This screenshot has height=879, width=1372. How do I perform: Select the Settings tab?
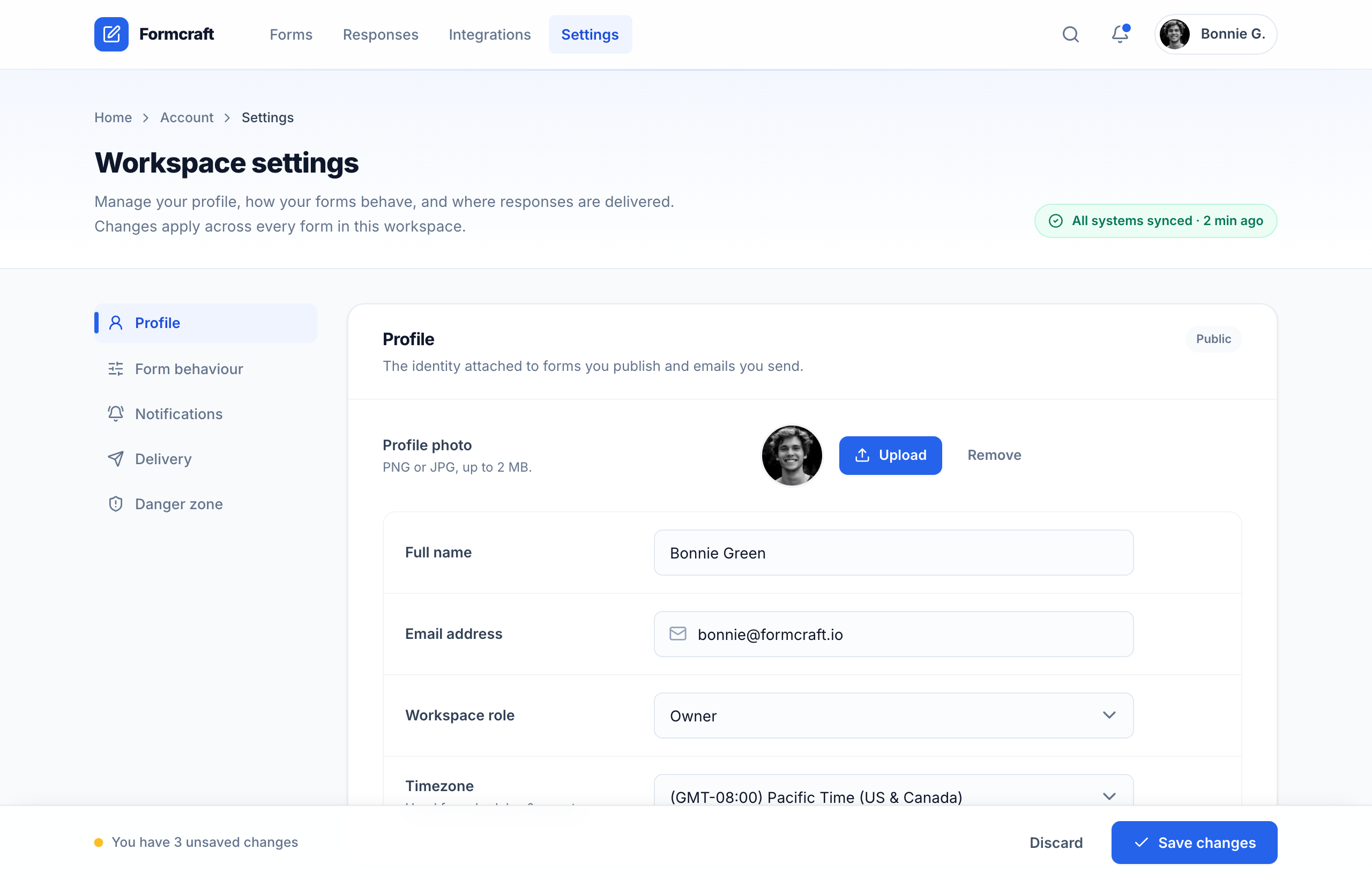click(590, 34)
